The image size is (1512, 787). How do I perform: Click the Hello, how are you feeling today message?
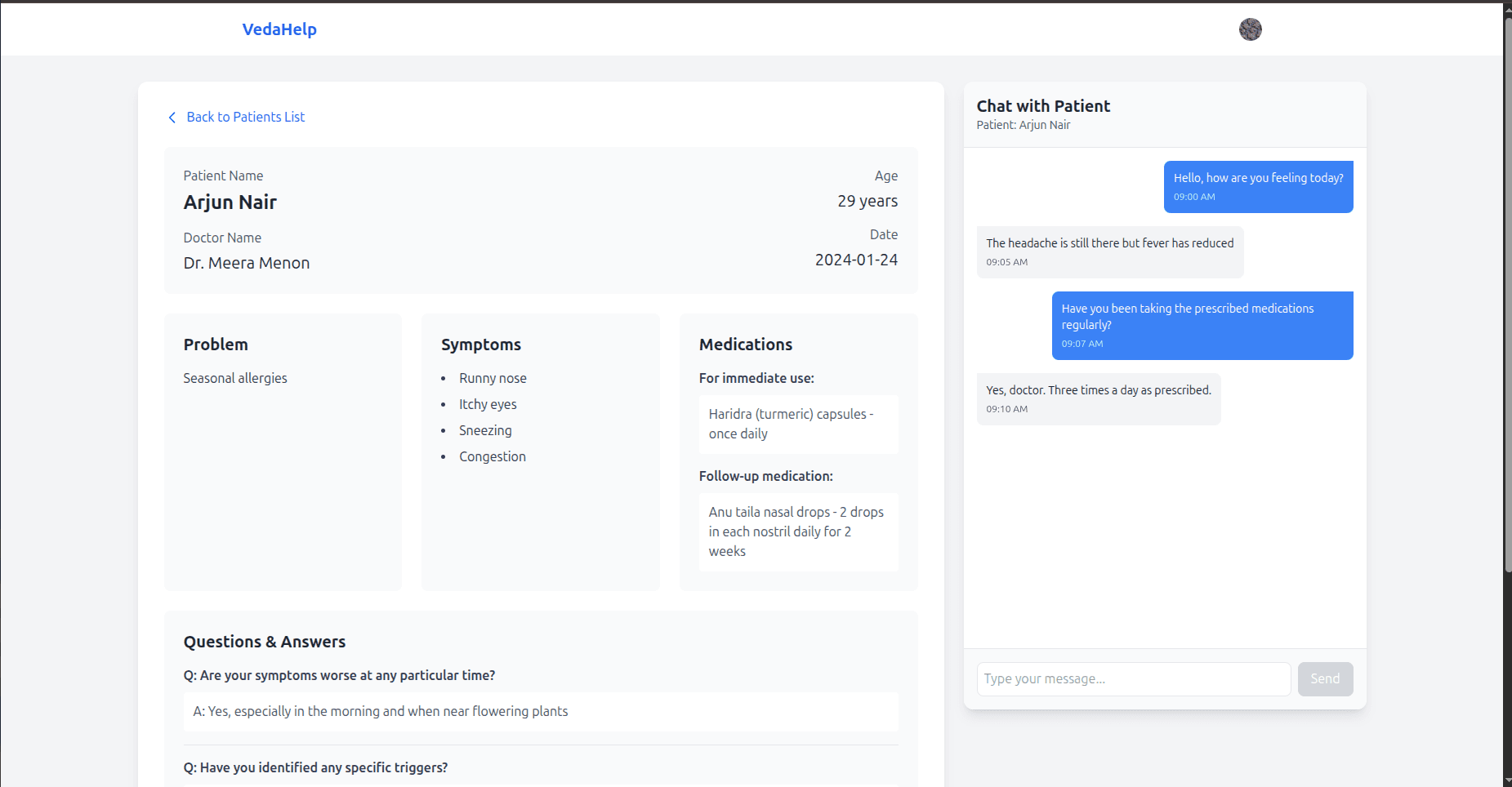[1258, 187]
